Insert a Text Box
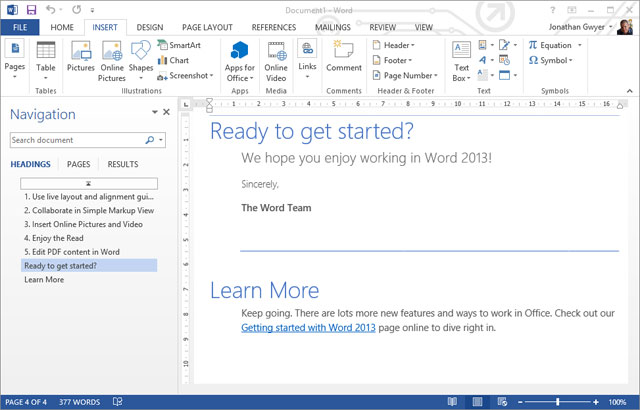This screenshot has width=640, height=410. (x=461, y=61)
